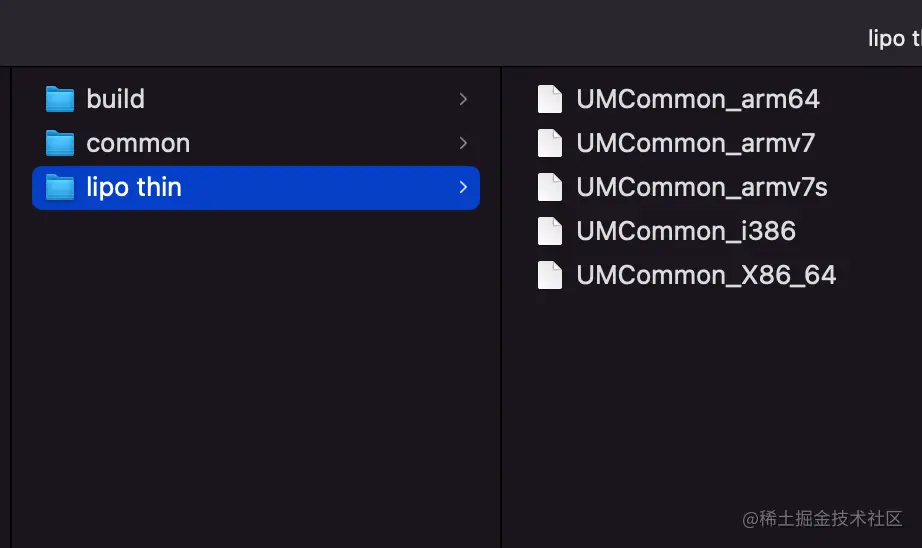The height and width of the screenshot is (548, 922).
Task: Select the lipo thin folder label
Action: (134, 187)
